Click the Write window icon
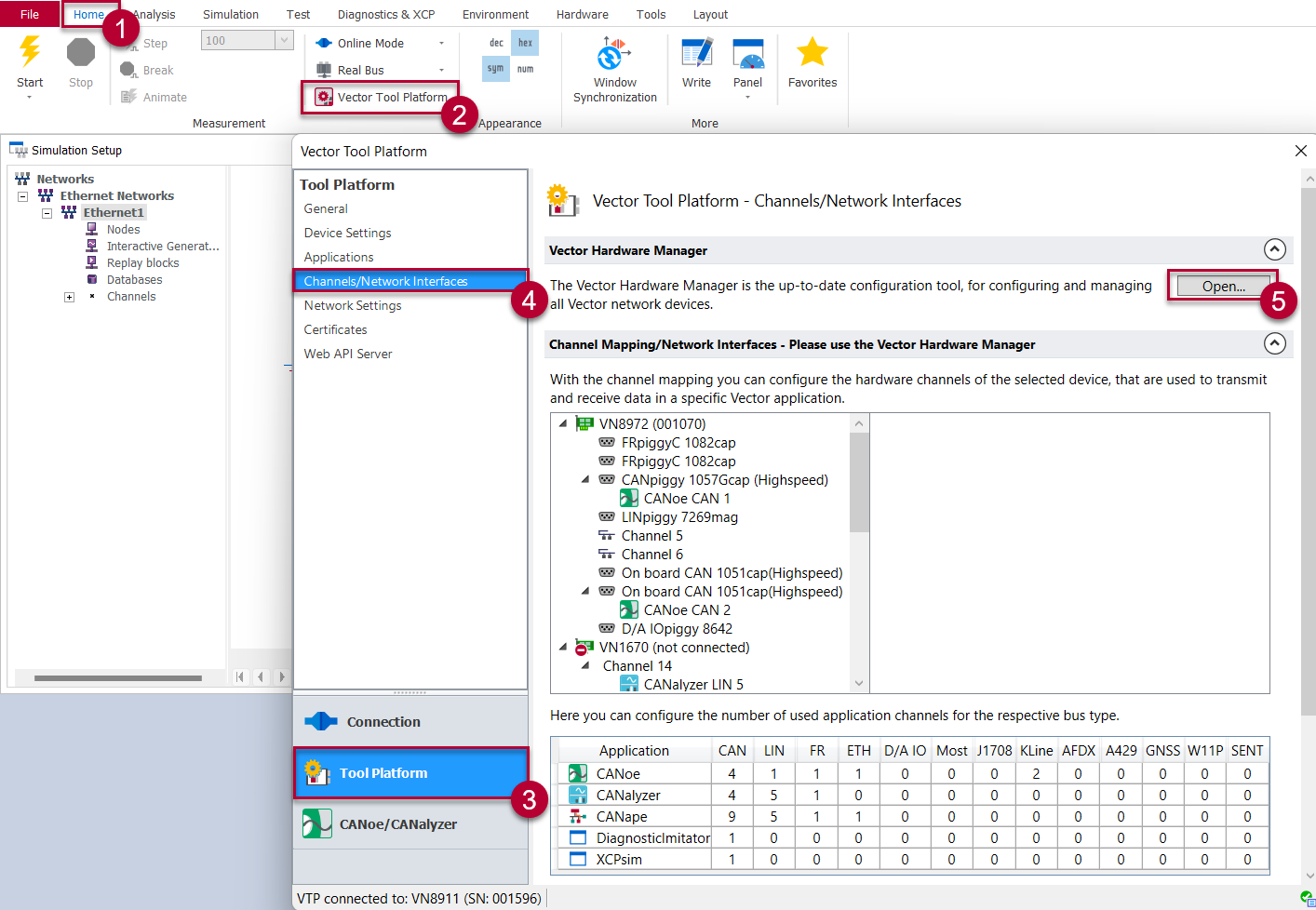The width and height of the screenshot is (1316, 910). (x=696, y=54)
